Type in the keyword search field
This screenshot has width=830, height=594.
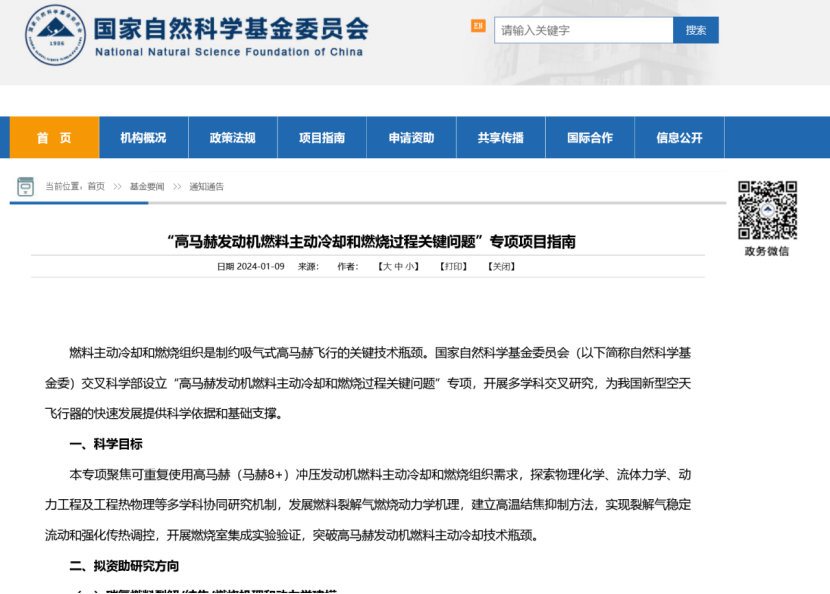(x=583, y=30)
